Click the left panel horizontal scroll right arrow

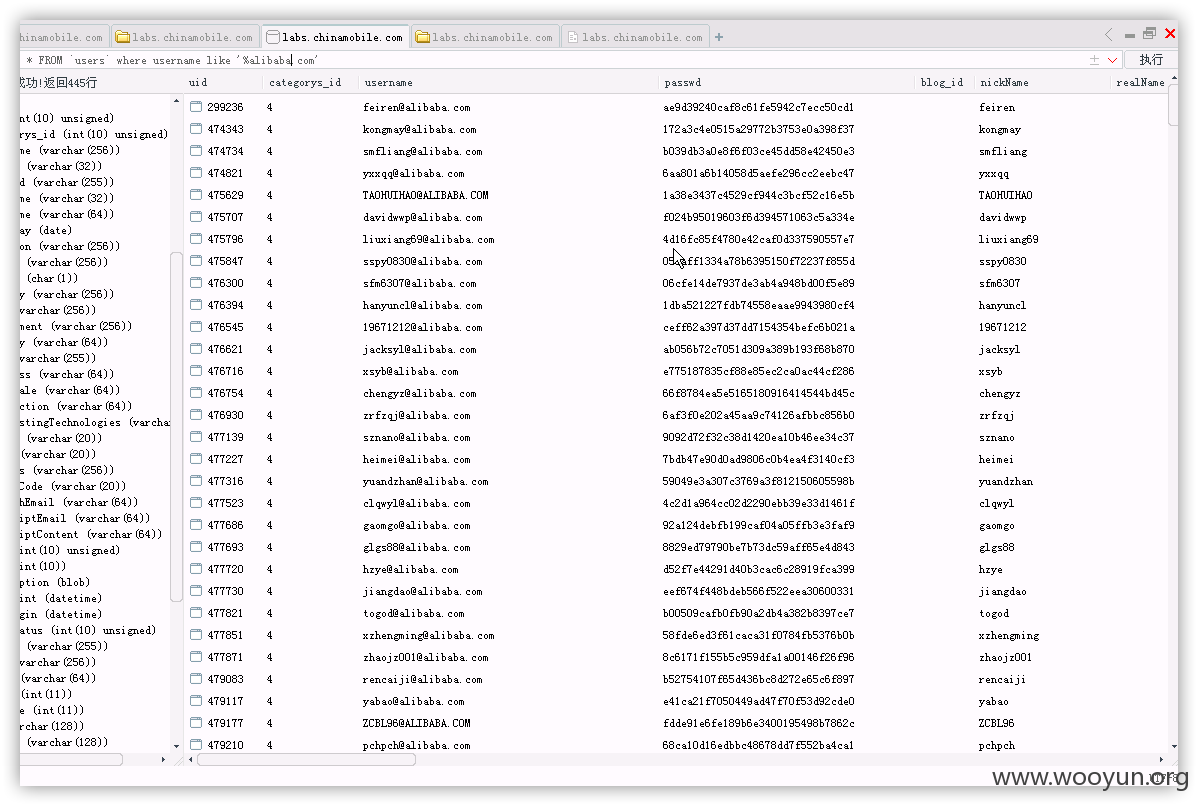(164, 759)
